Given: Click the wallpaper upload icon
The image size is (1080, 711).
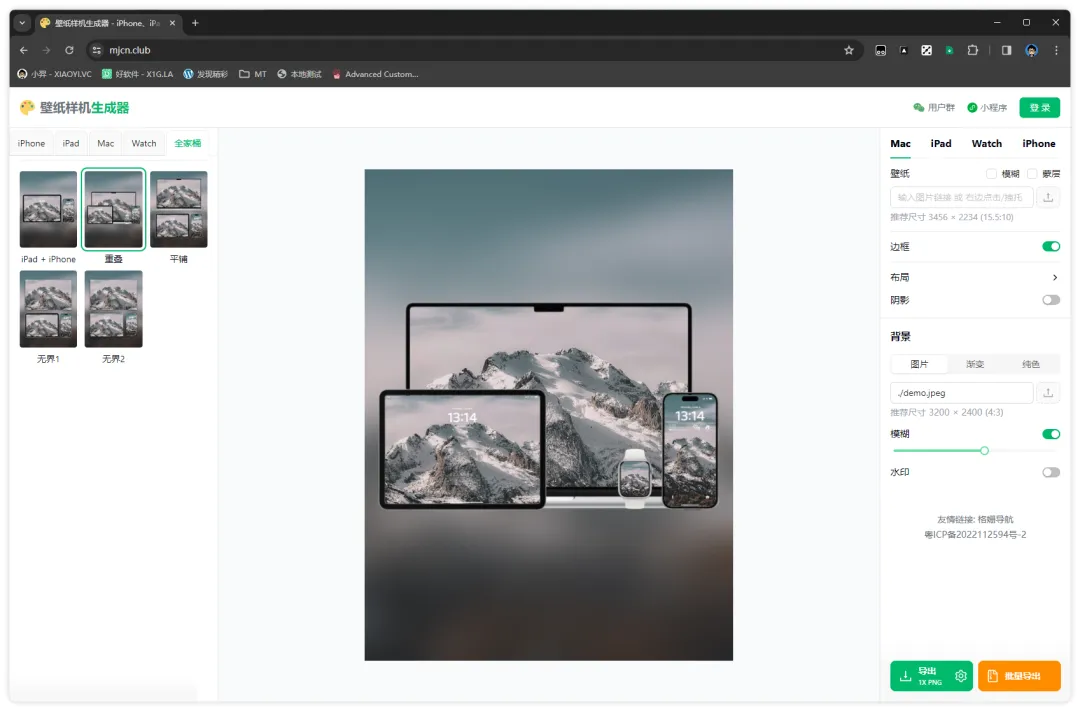Looking at the screenshot, I should pyautogui.click(x=1048, y=197).
